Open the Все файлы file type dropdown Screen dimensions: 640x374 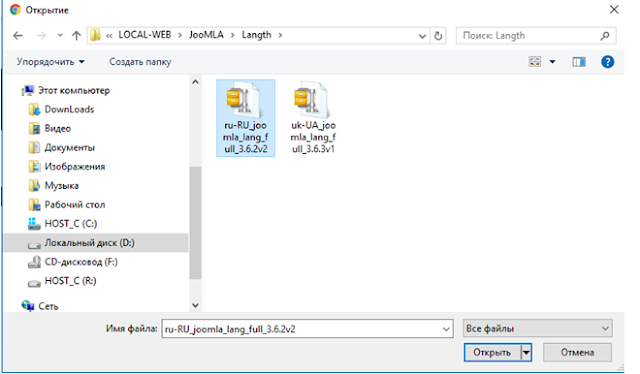538,329
